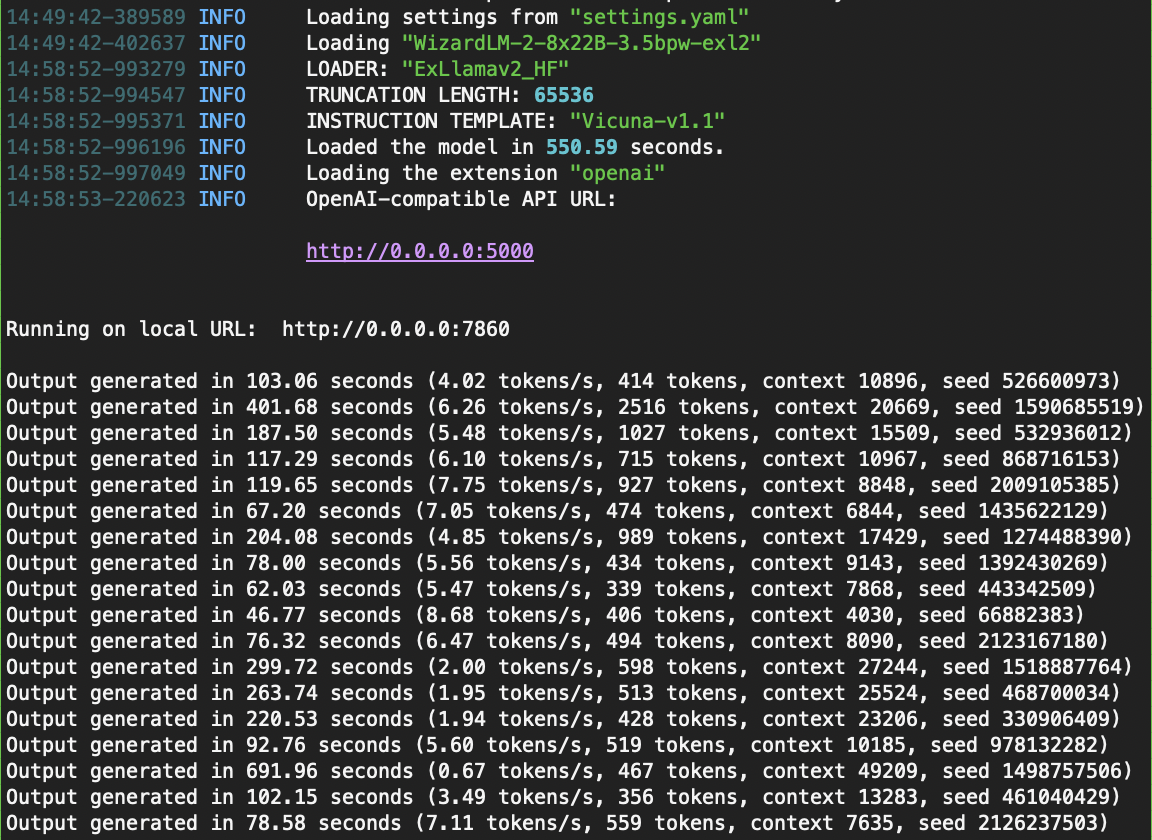Click the 8.68 tokens/s output line
This screenshot has height=840, width=1152.
tap(545, 615)
